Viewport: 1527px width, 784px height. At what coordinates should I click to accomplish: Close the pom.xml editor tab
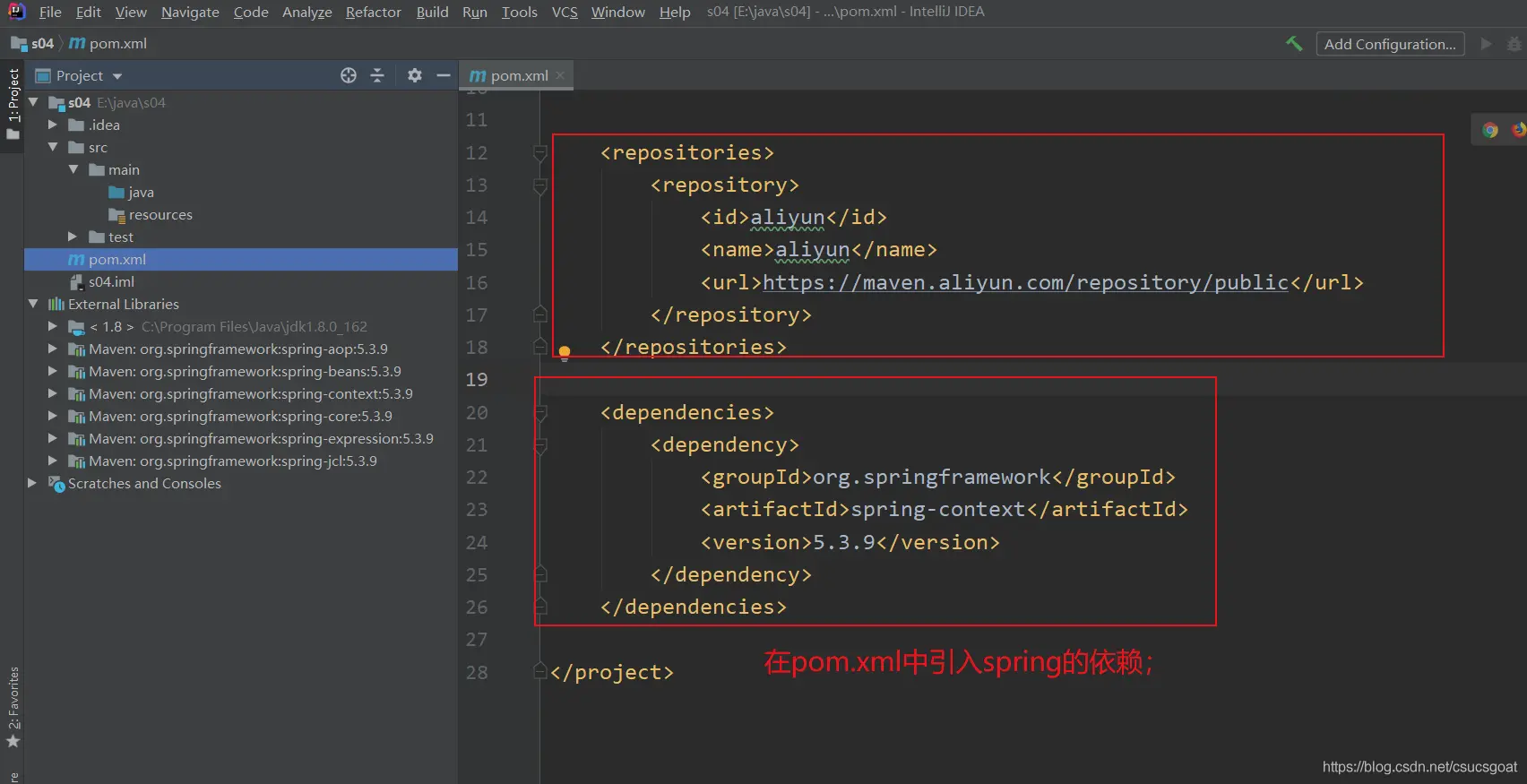(560, 75)
